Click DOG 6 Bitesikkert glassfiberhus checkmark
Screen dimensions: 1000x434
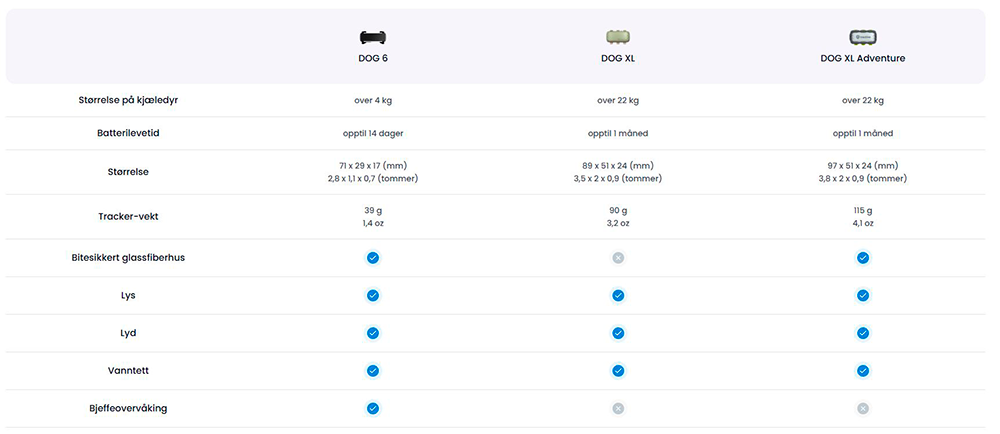pyautogui.click(x=373, y=258)
